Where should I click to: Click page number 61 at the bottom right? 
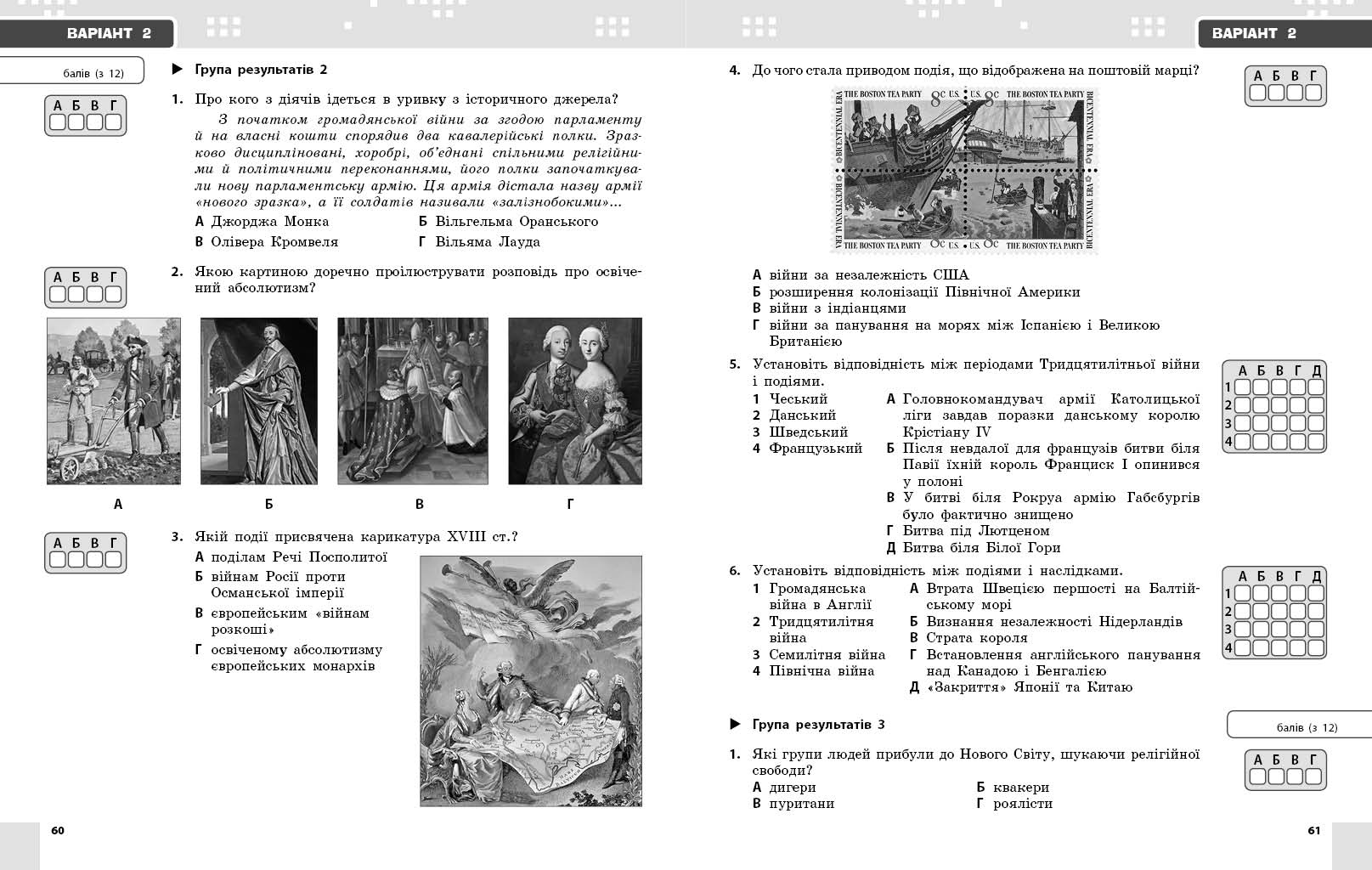(1313, 831)
